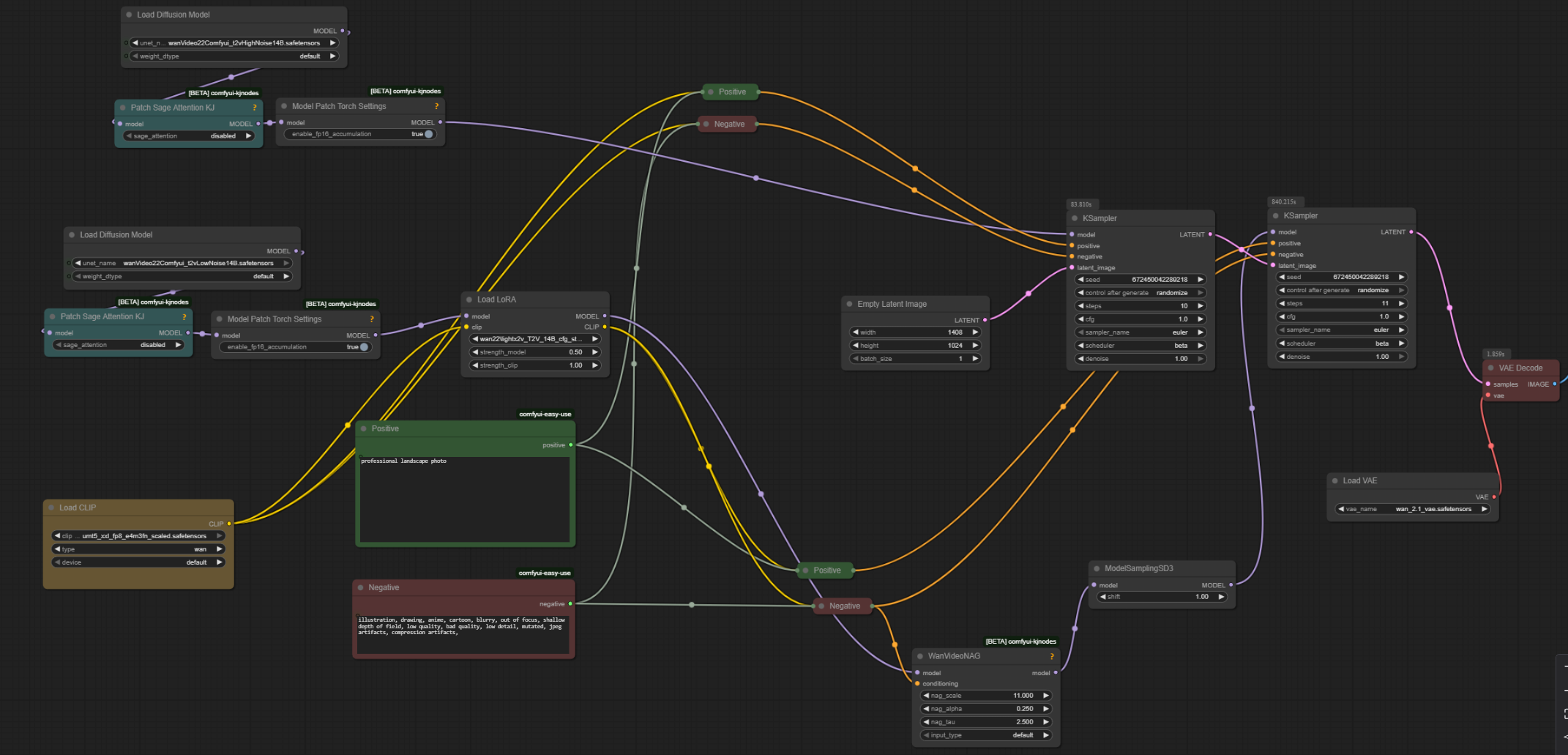Increase batch_size with its right arrow
The width and height of the screenshot is (1568, 755).
coord(975,359)
